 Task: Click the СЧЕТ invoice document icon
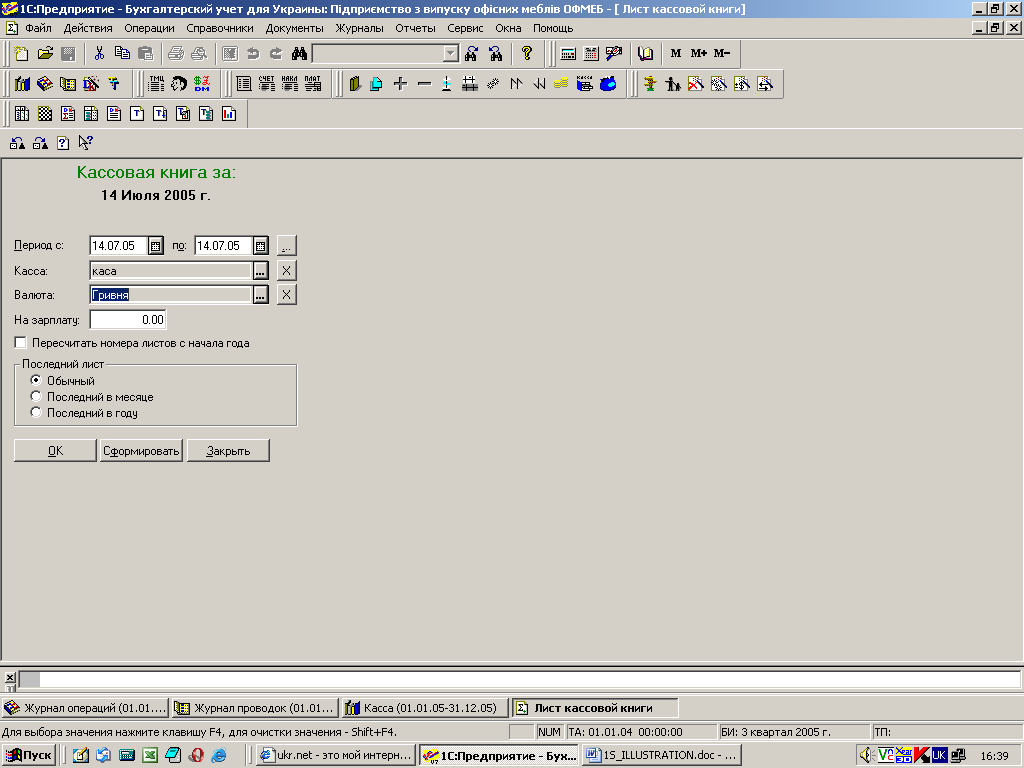(x=266, y=84)
